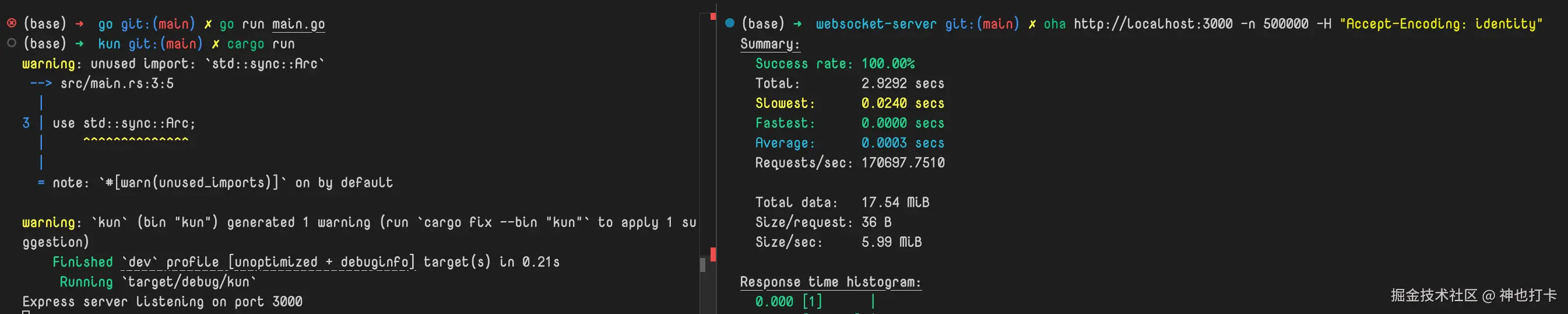The height and width of the screenshot is (314, 1568).
Task: Click the left terminal scrollbar thumb
Action: click(702, 264)
